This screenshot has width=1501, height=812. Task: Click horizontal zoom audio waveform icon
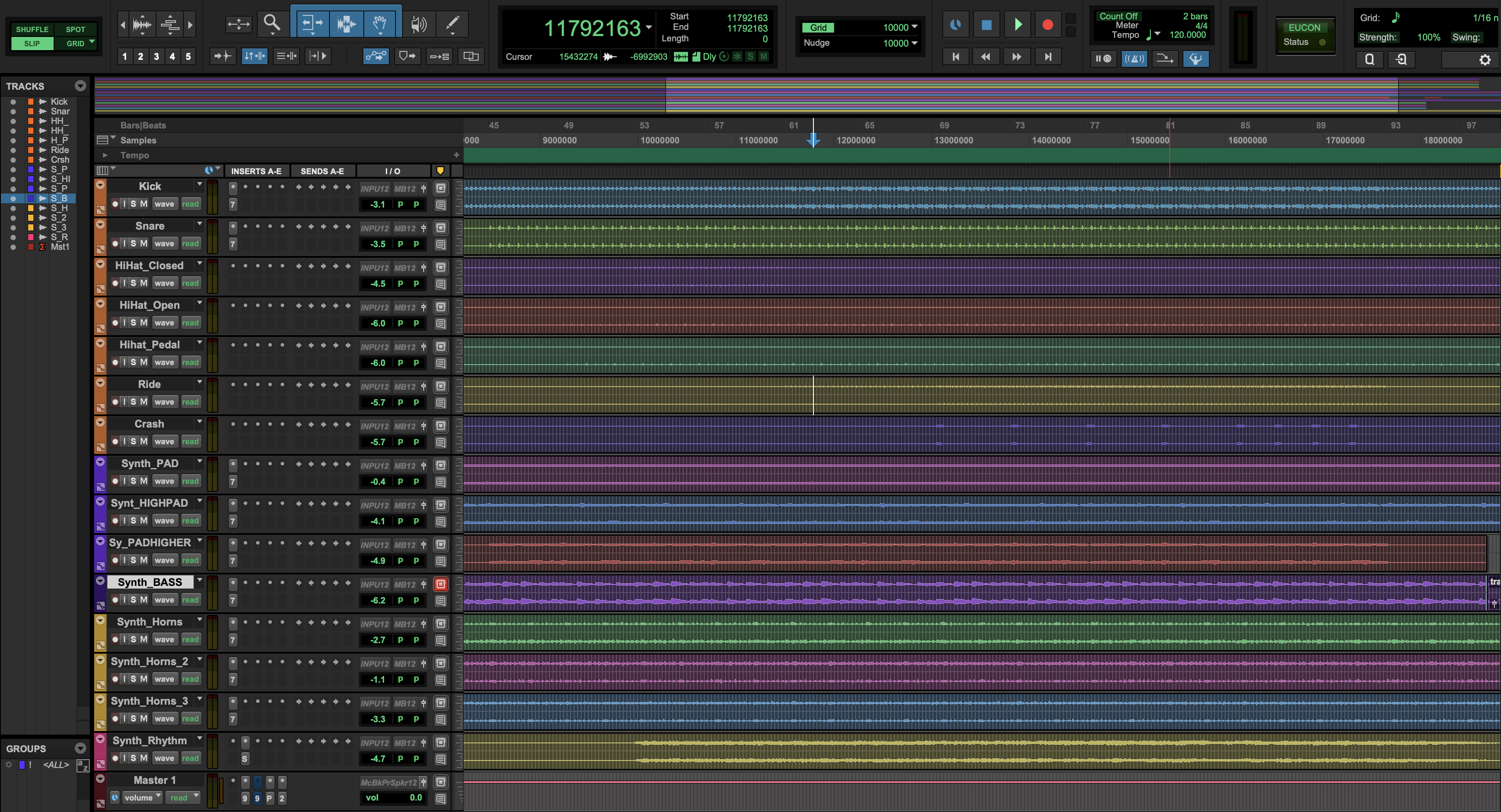coord(142,25)
